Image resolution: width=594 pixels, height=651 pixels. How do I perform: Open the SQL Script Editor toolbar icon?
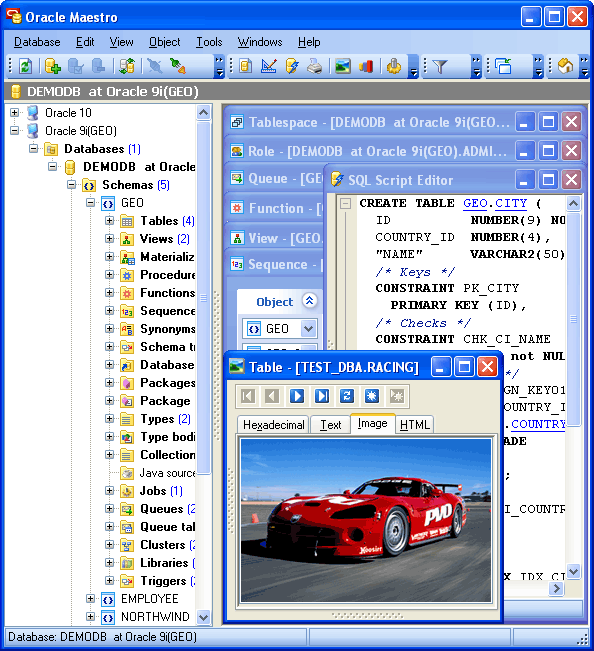tap(292, 66)
